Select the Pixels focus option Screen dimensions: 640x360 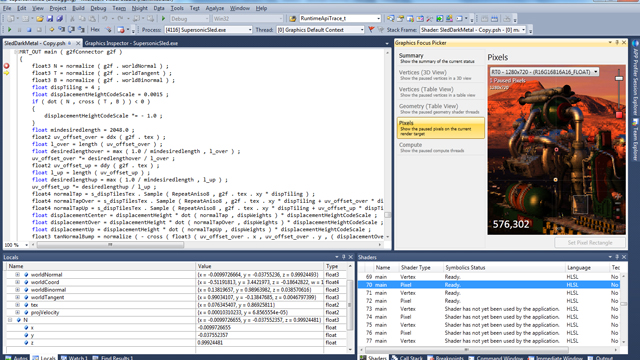(x=440, y=128)
